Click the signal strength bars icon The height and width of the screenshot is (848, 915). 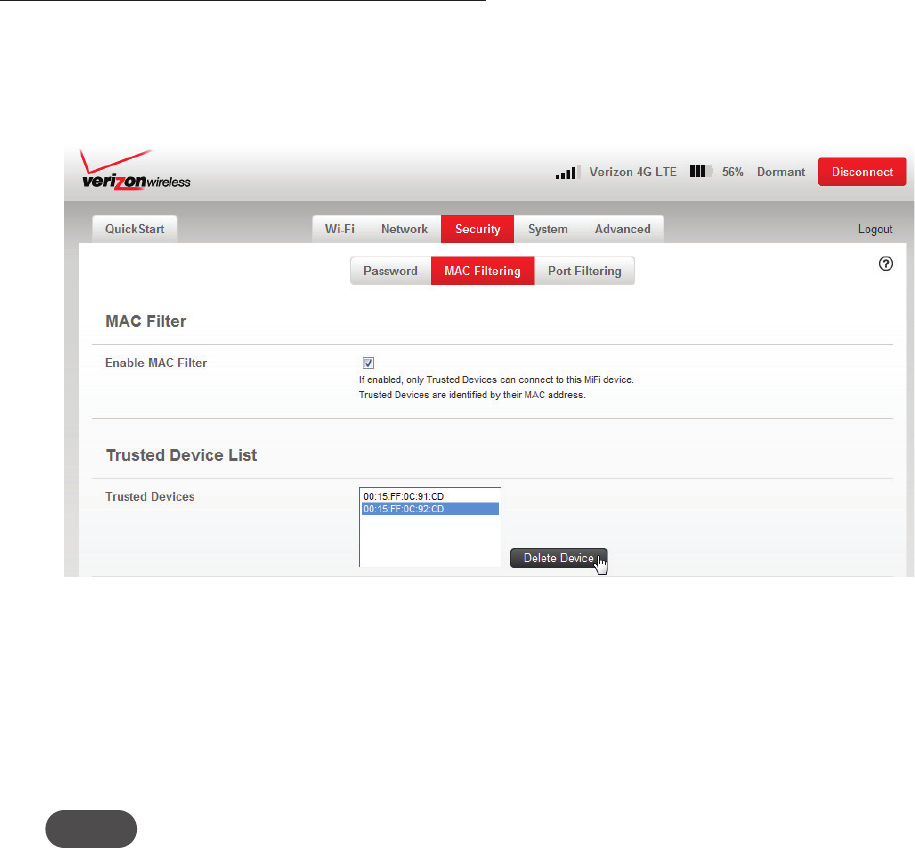pyautogui.click(x=567, y=172)
